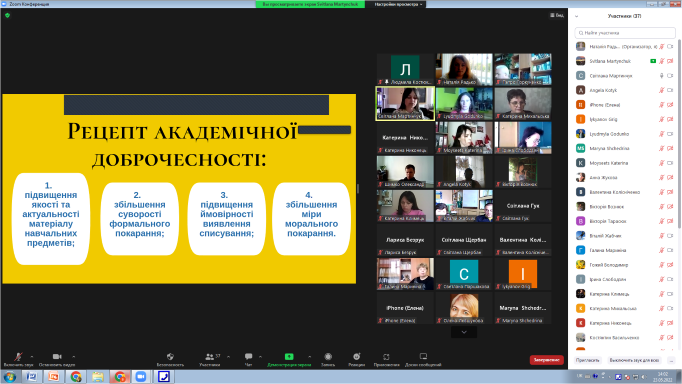Select divider handle between slide and gallery
This screenshot has width=682, height=384.
[358, 188]
